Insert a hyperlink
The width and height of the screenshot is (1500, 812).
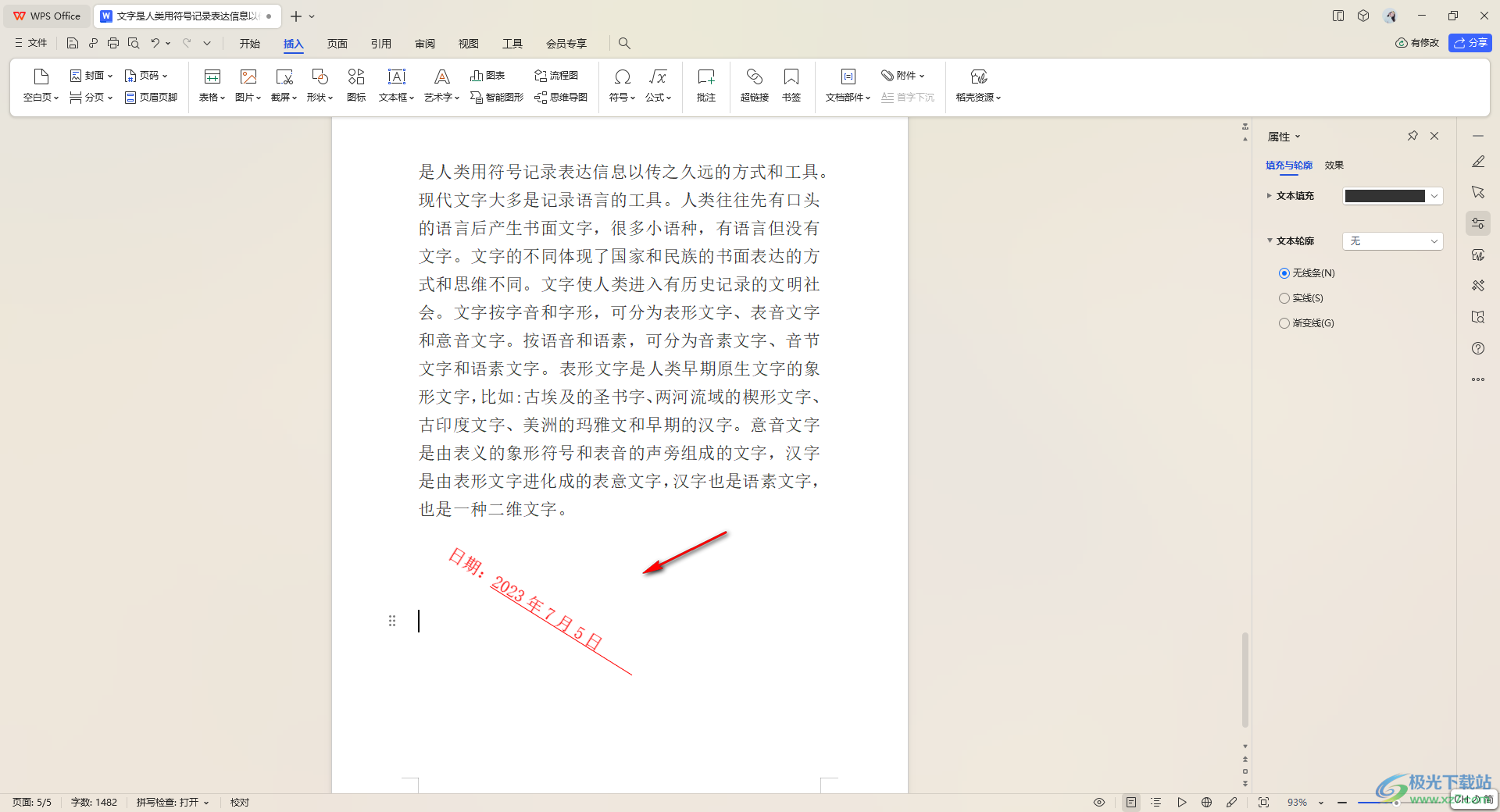[755, 86]
